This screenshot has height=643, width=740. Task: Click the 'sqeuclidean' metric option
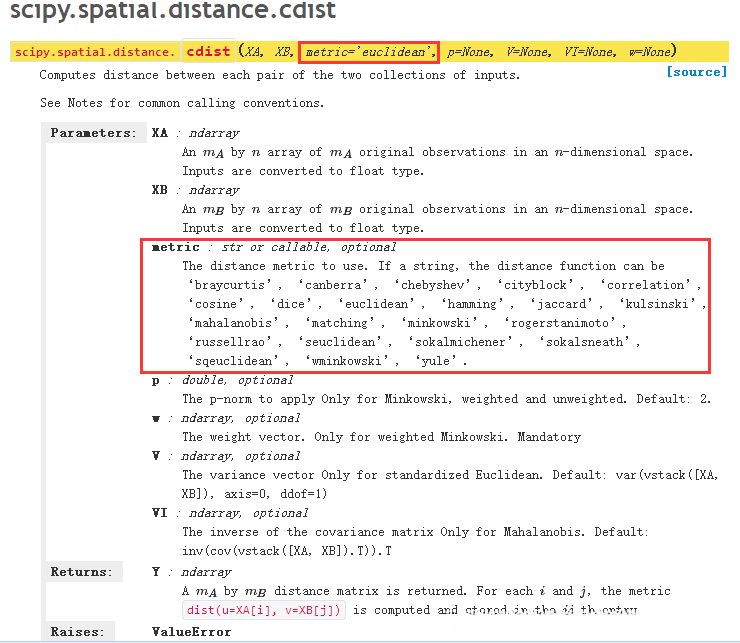tap(234, 361)
